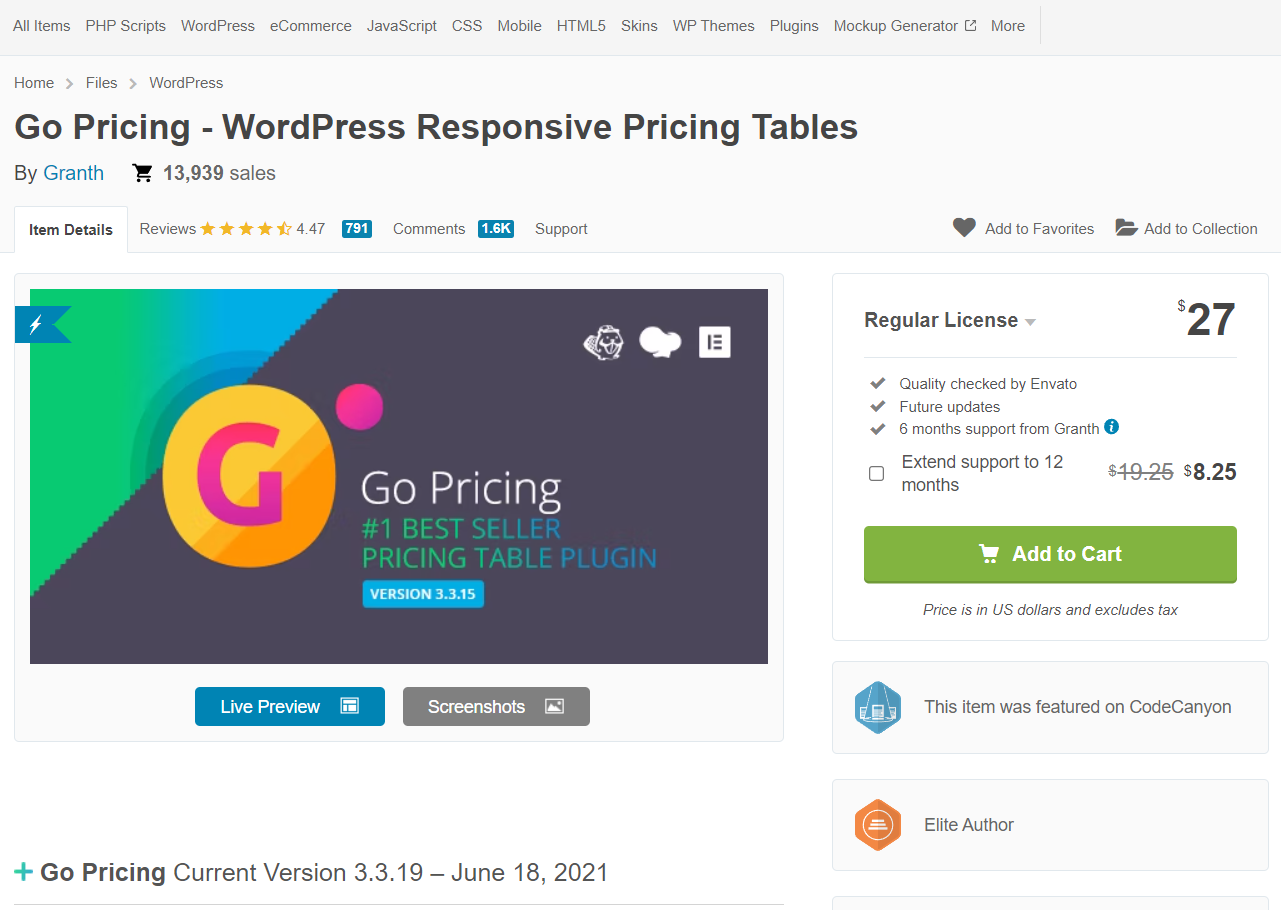The height and width of the screenshot is (910, 1281).
Task: Click the cloud-shaped icon in banner
Action: [660, 342]
